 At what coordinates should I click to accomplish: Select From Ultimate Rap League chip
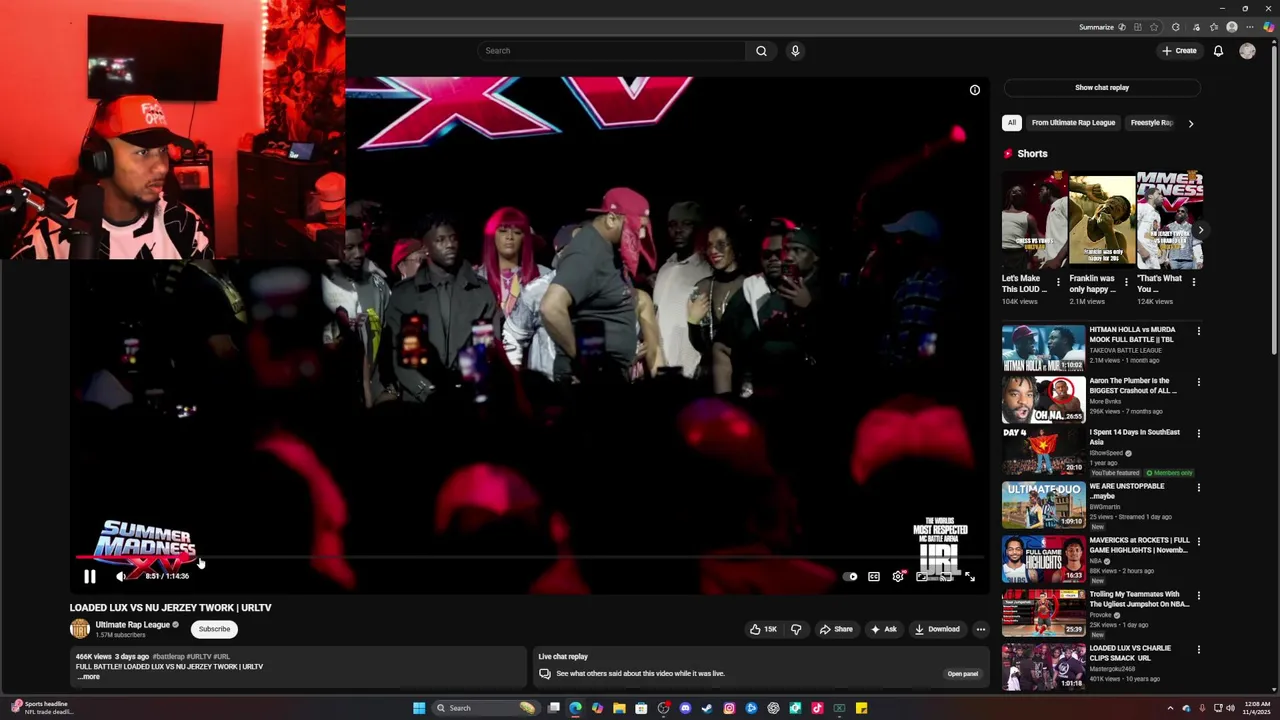click(x=1073, y=123)
